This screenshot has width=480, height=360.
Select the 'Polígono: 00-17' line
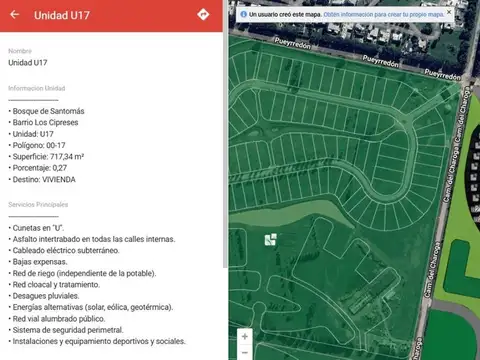coord(37,145)
